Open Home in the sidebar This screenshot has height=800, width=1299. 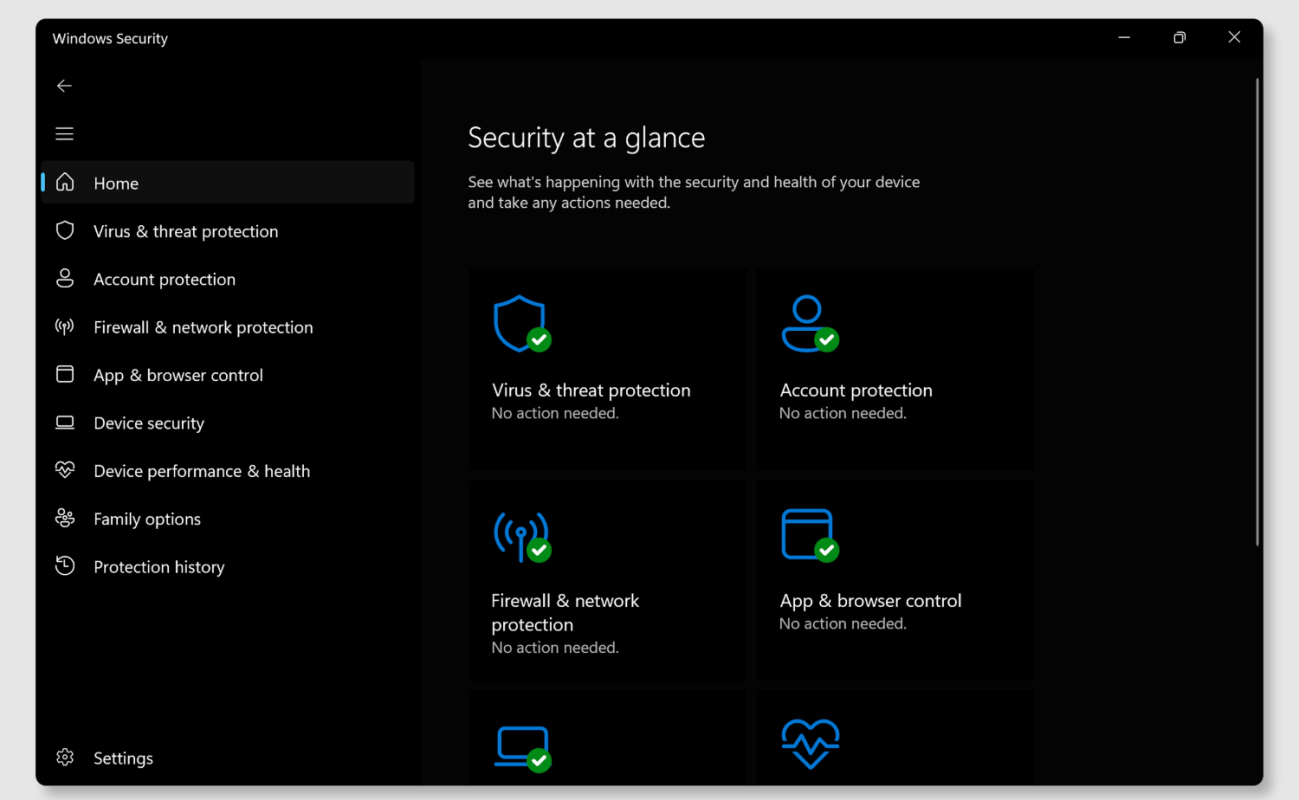[228, 182]
